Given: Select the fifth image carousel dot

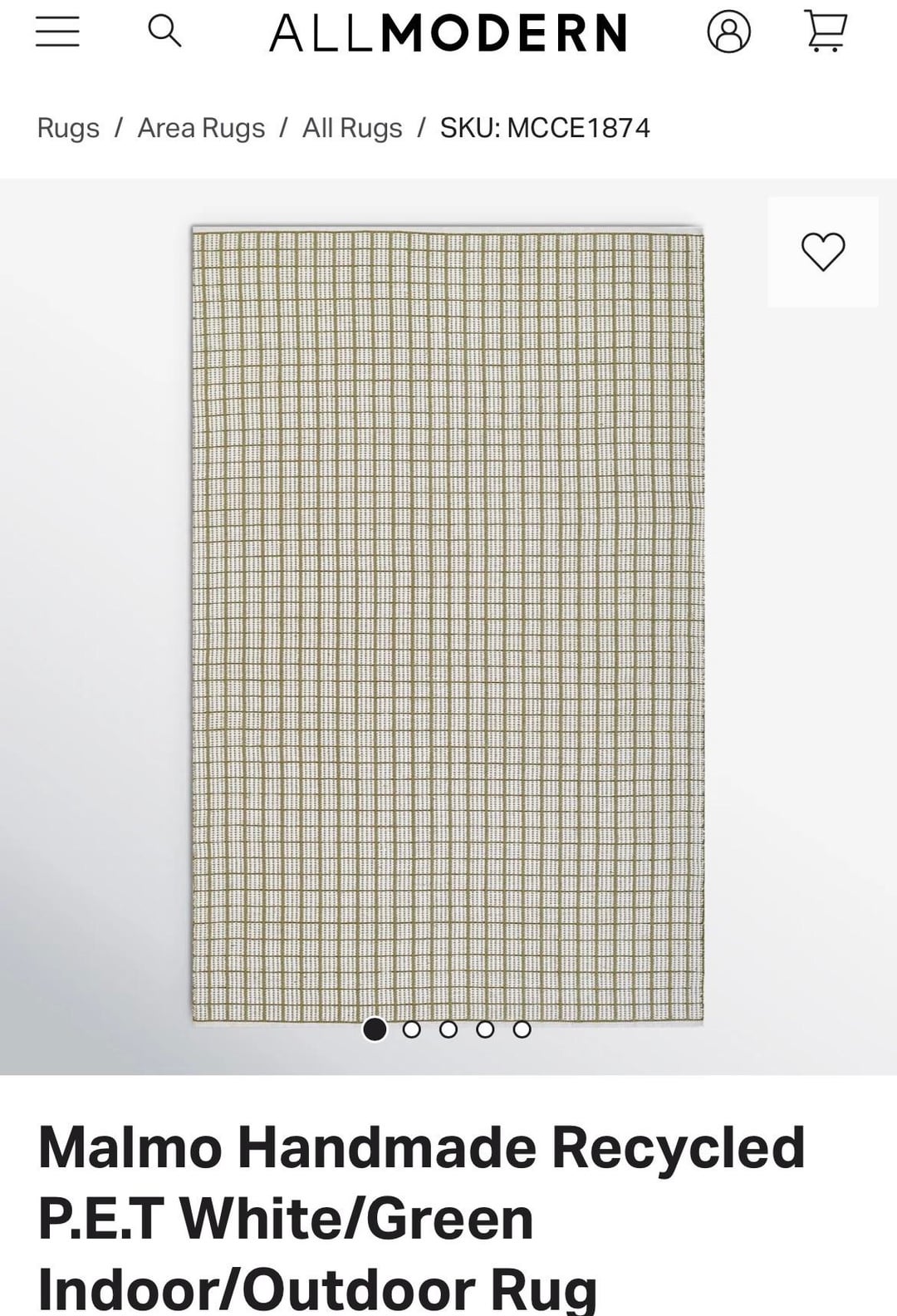Looking at the screenshot, I should coord(522,1029).
